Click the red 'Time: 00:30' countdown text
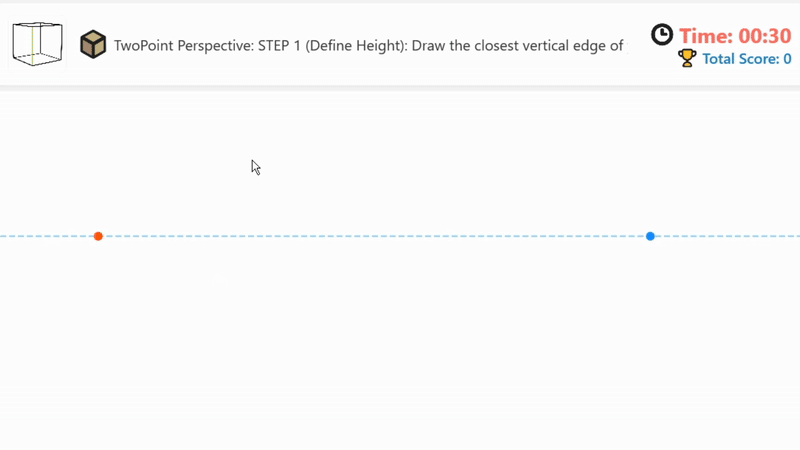Image resolution: width=800 pixels, height=450 pixels. pyautogui.click(x=735, y=36)
